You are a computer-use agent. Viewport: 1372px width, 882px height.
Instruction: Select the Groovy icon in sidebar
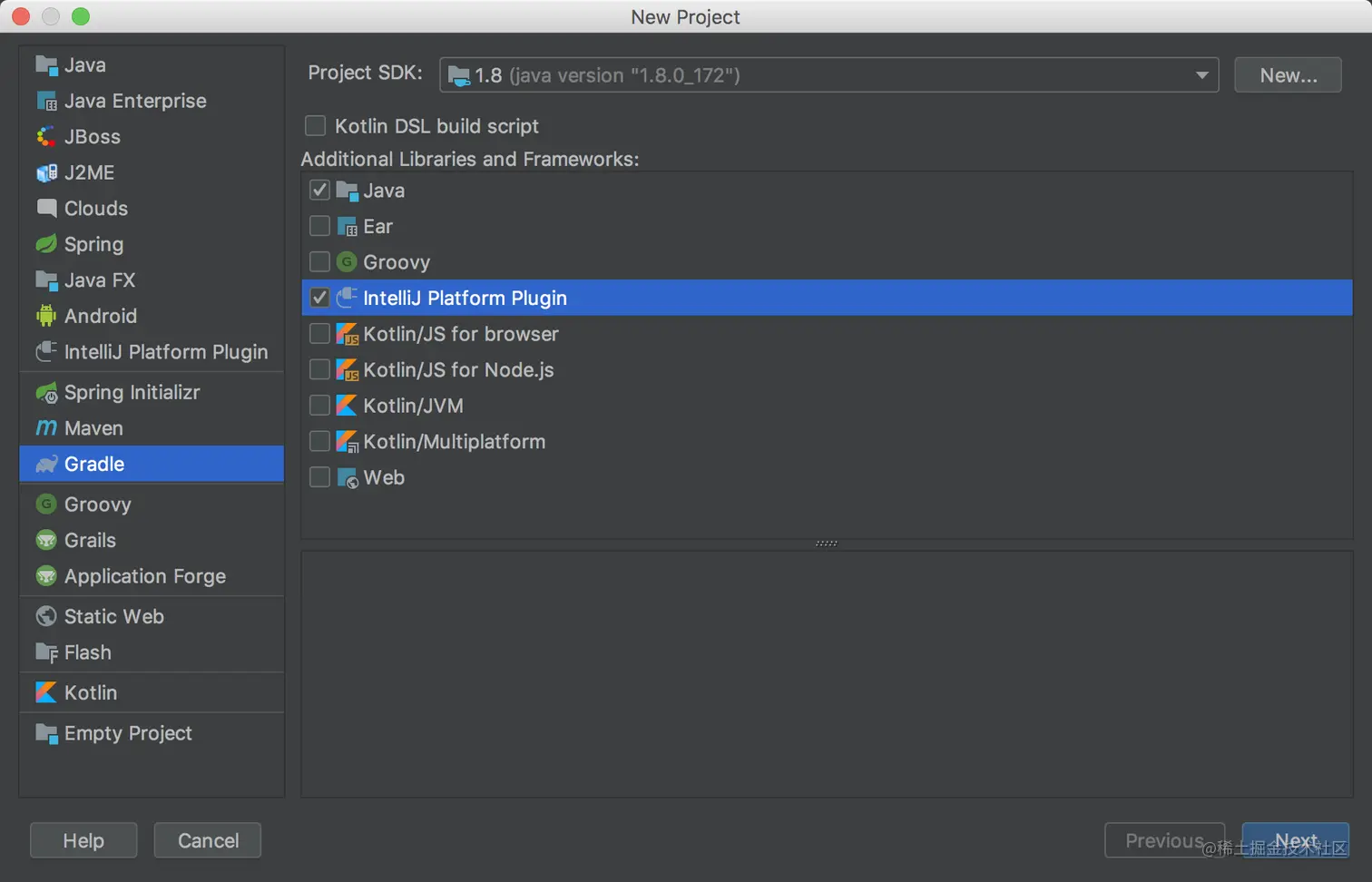click(x=46, y=505)
